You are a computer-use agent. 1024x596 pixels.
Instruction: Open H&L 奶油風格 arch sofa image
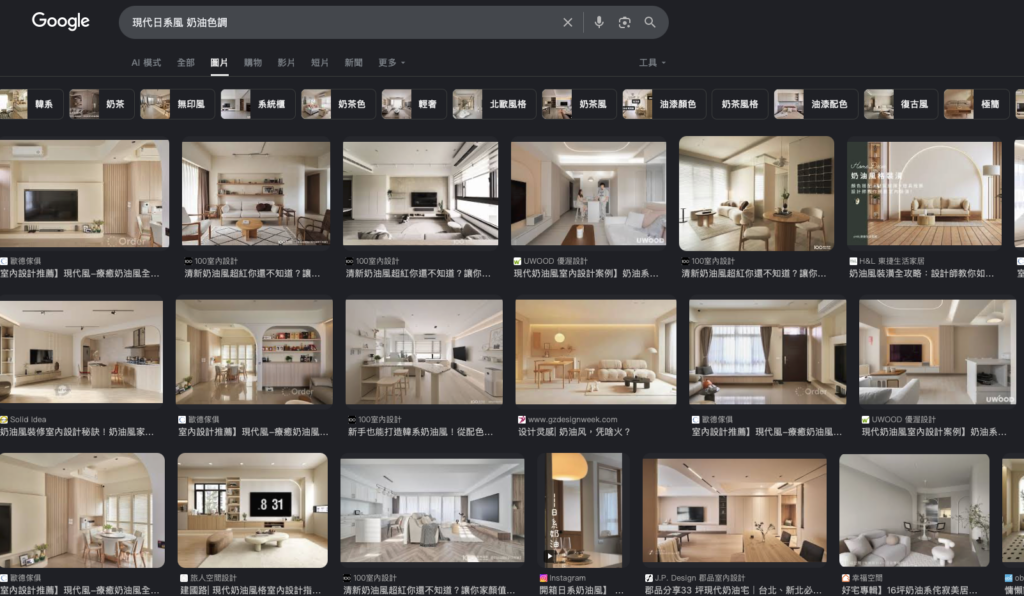(x=924, y=193)
